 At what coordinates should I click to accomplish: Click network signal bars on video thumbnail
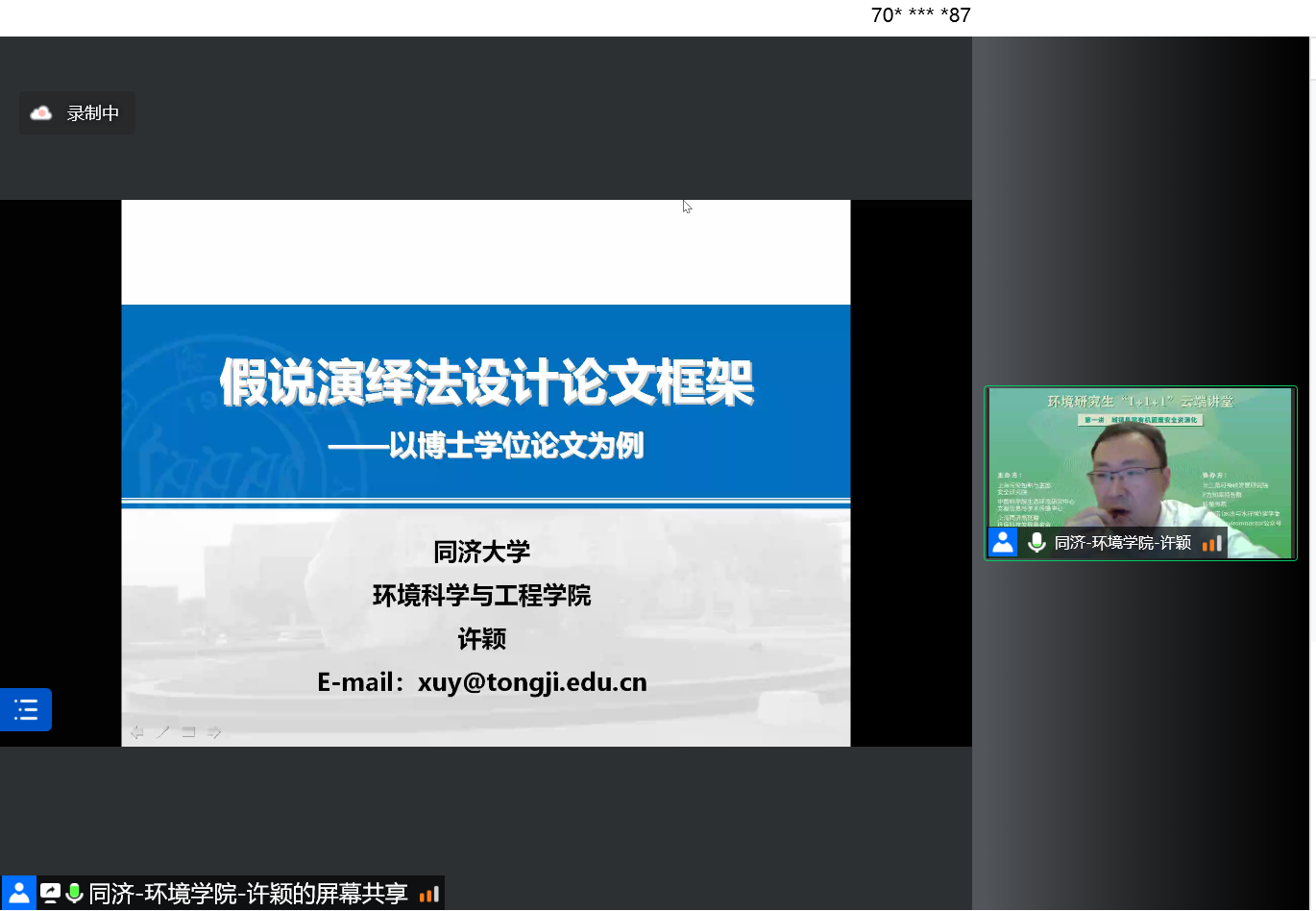1212,543
